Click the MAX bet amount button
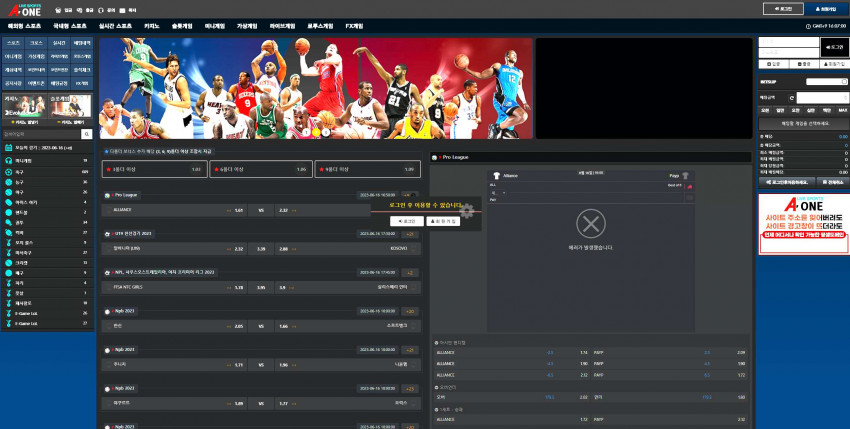 click(842, 110)
